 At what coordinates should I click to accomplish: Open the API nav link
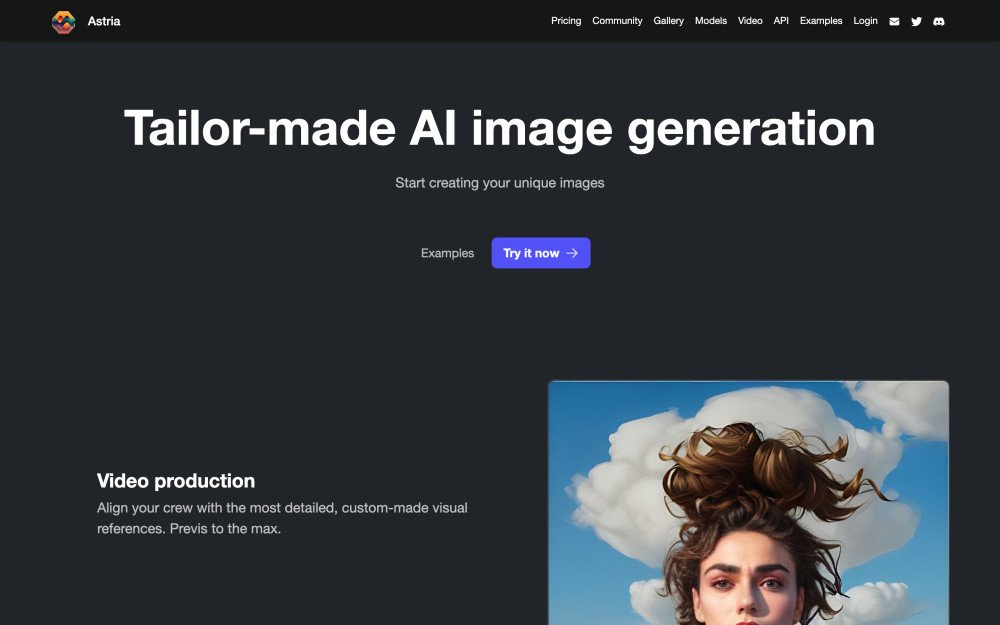tap(781, 21)
